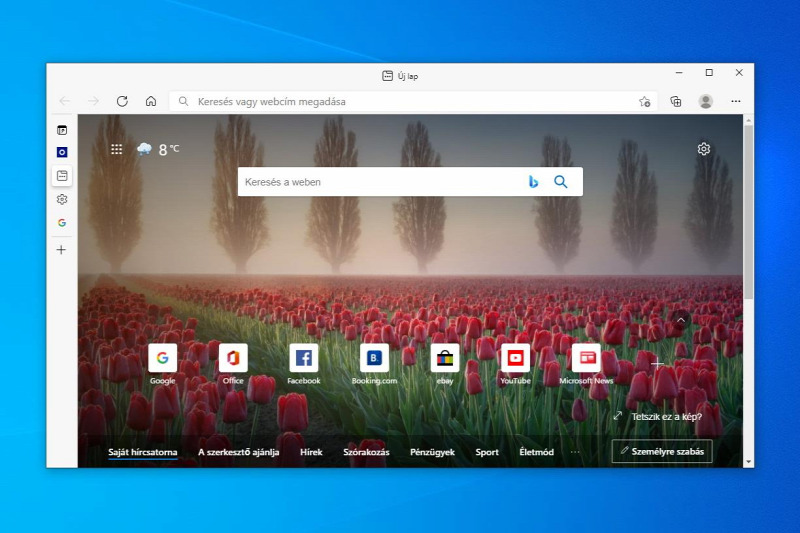The image size is (800, 533).
Task: Open the Microsoft News quick link tile
Action: pos(586,364)
